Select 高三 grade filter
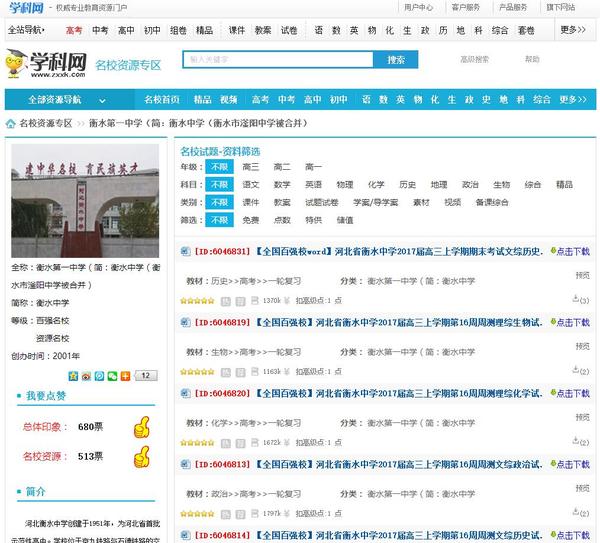 pyautogui.click(x=250, y=167)
